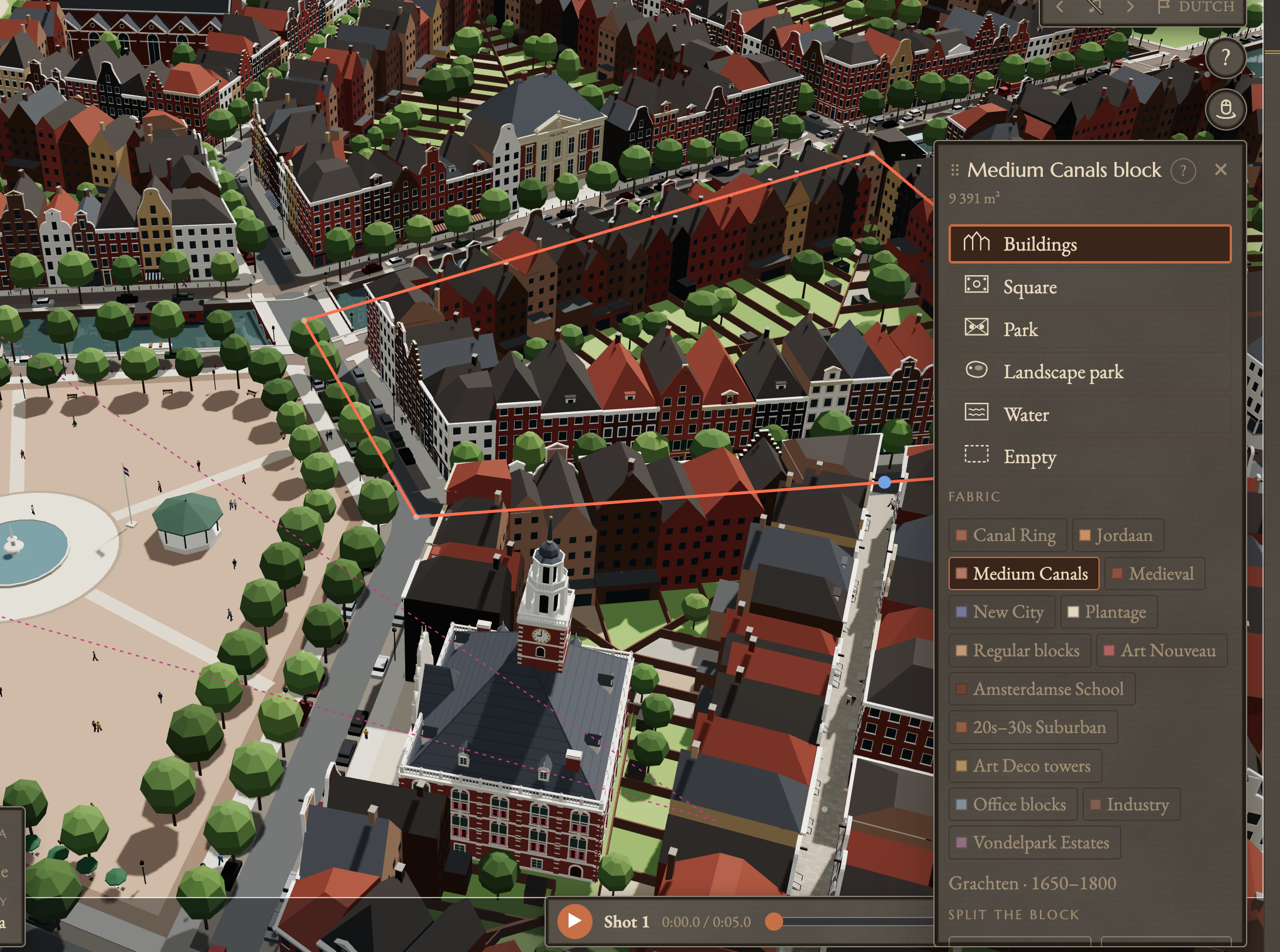Play Shot 1 with the orange button
Viewport: 1280px width, 952px height.
pyautogui.click(x=574, y=921)
